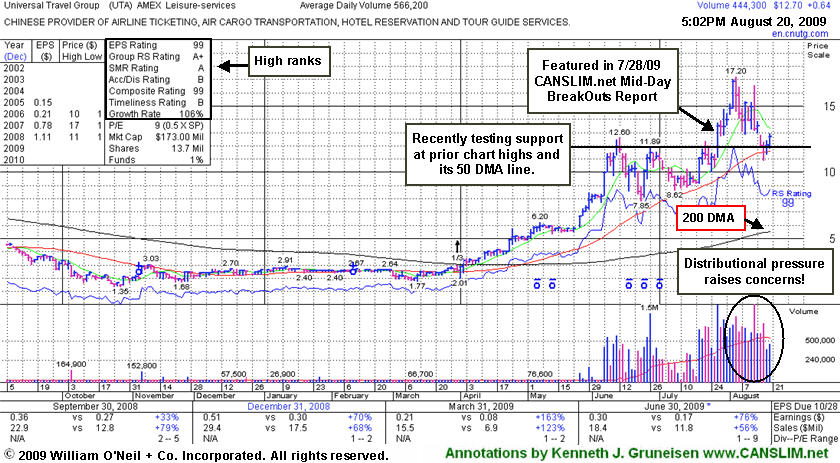
Task: Click the Composite Rating 99 row
Action: (x=156, y=91)
